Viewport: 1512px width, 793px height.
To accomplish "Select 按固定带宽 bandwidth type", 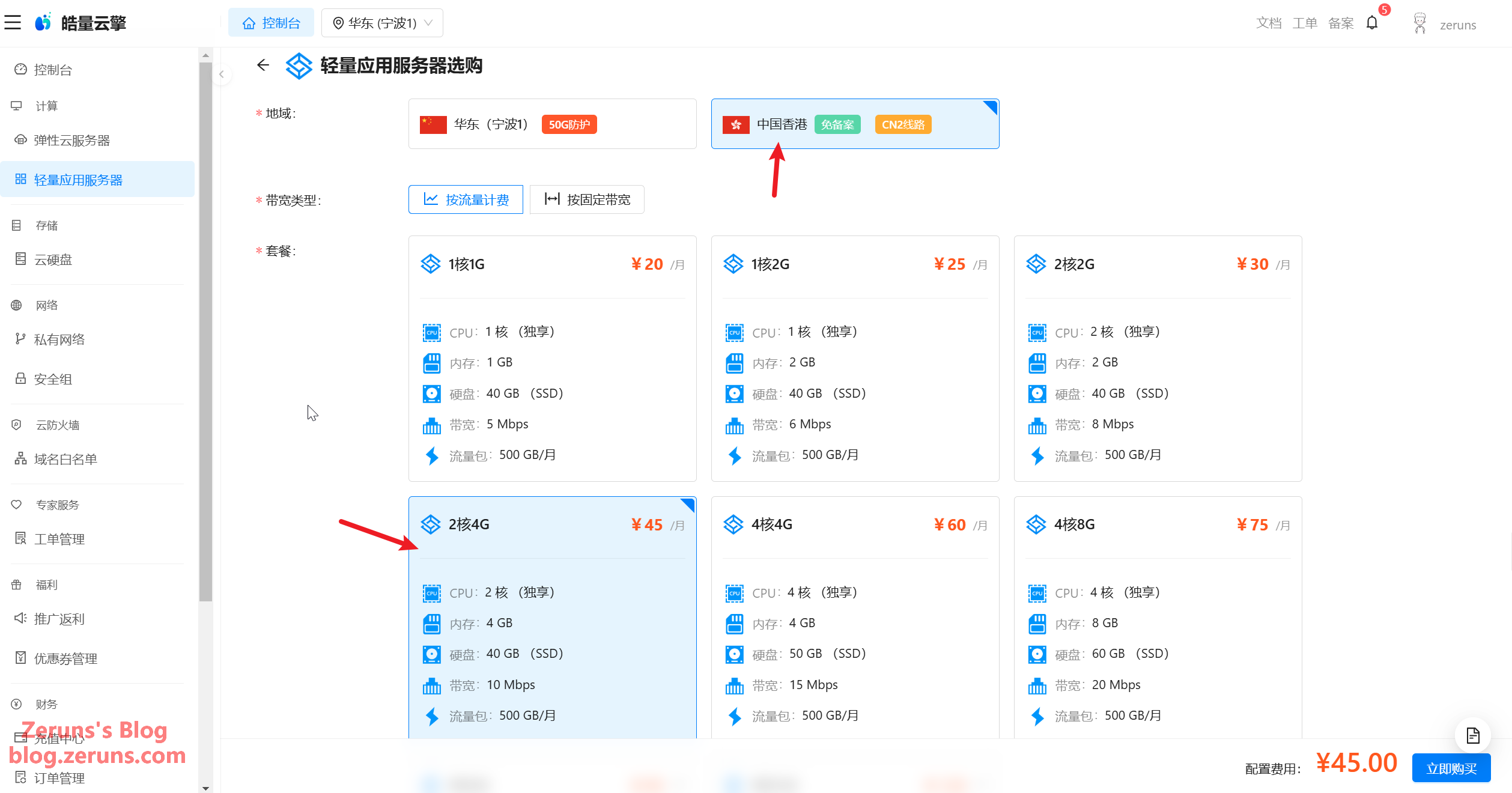I will coord(587,199).
